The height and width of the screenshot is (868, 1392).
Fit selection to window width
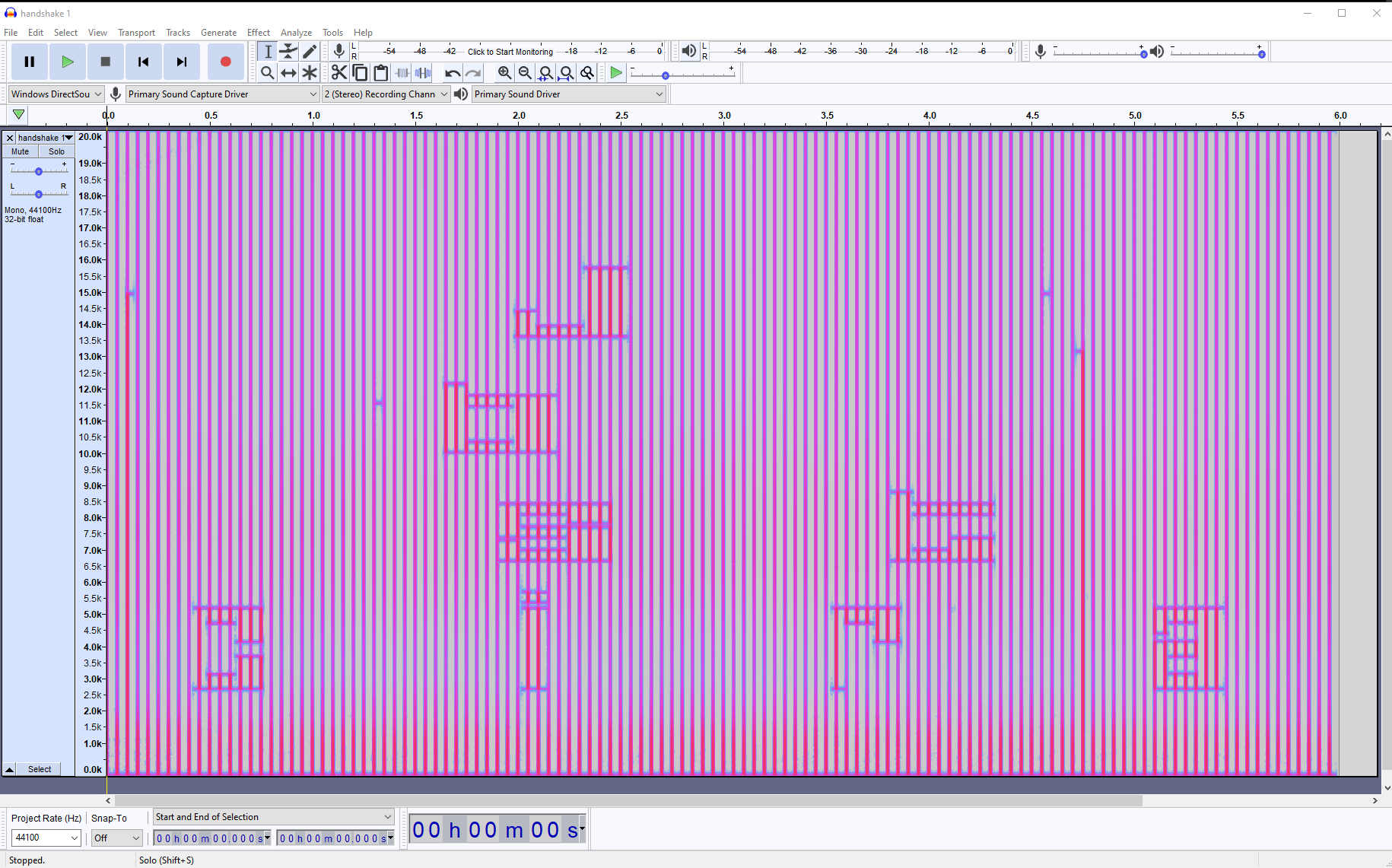[x=545, y=72]
